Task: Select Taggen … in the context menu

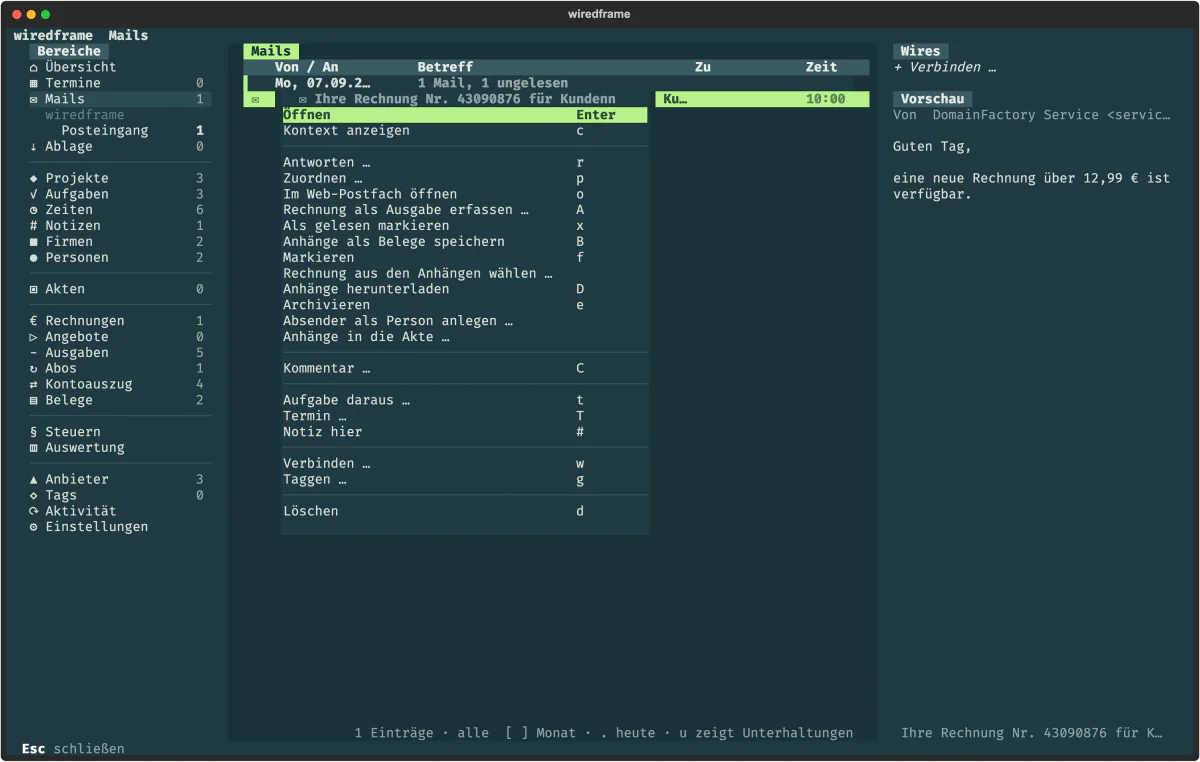Action: (x=465, y=479)
